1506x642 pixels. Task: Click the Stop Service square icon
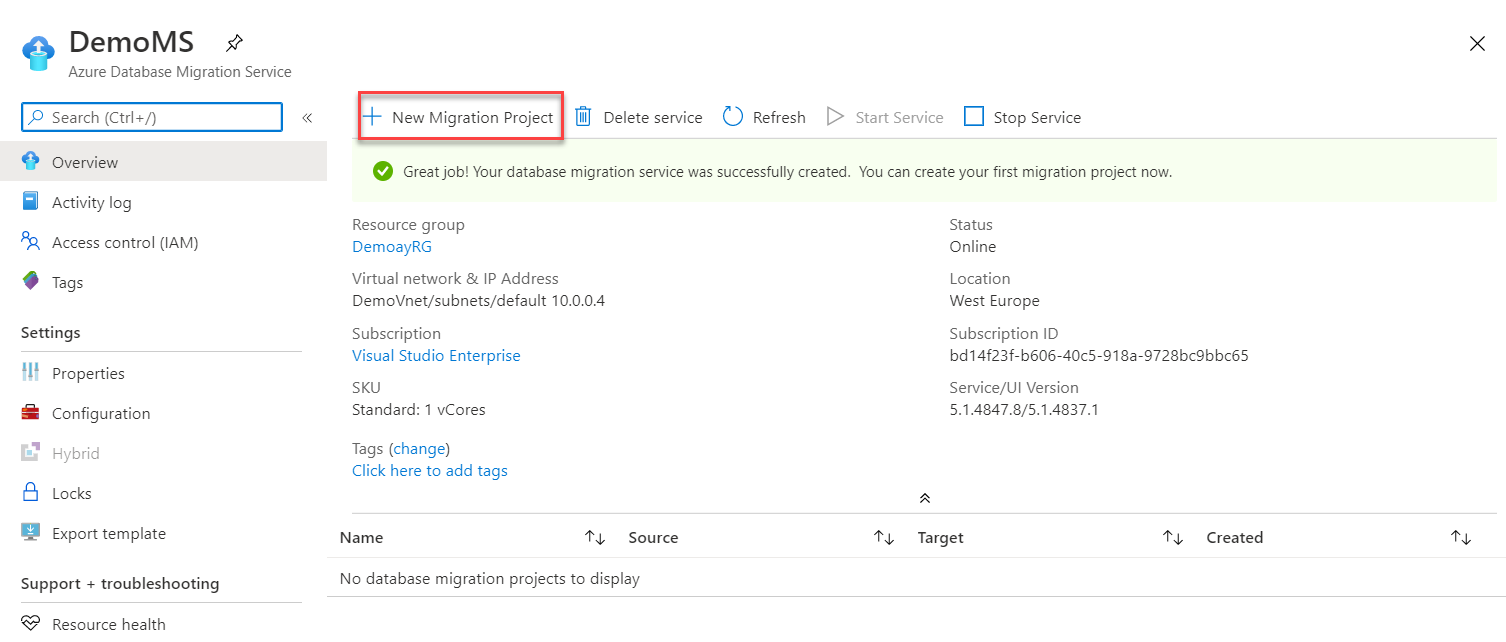click(x=973, y=117)
